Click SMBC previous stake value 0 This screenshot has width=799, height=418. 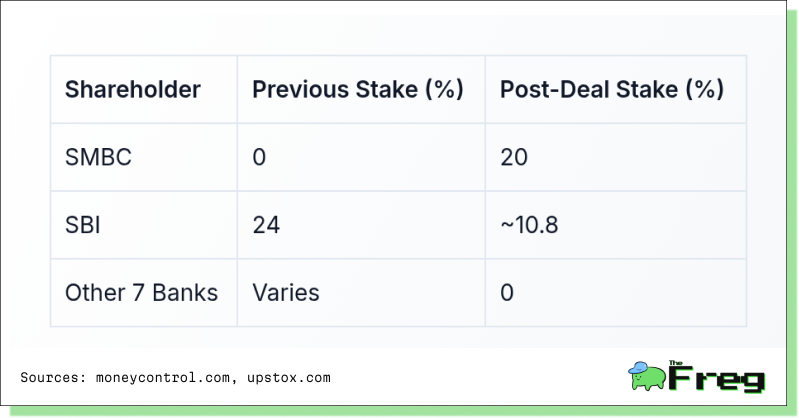[259, 157]
